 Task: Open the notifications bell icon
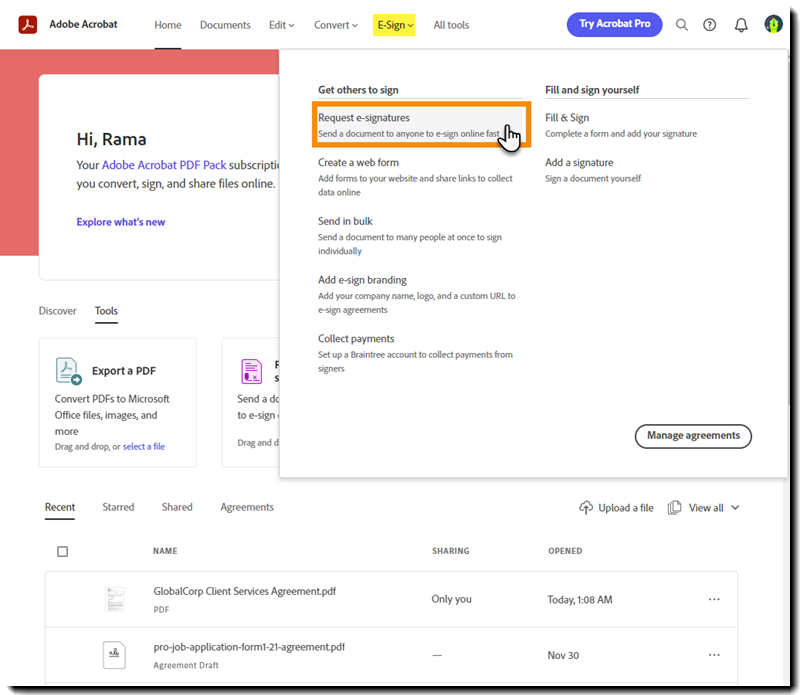click(x=740, y=24)
